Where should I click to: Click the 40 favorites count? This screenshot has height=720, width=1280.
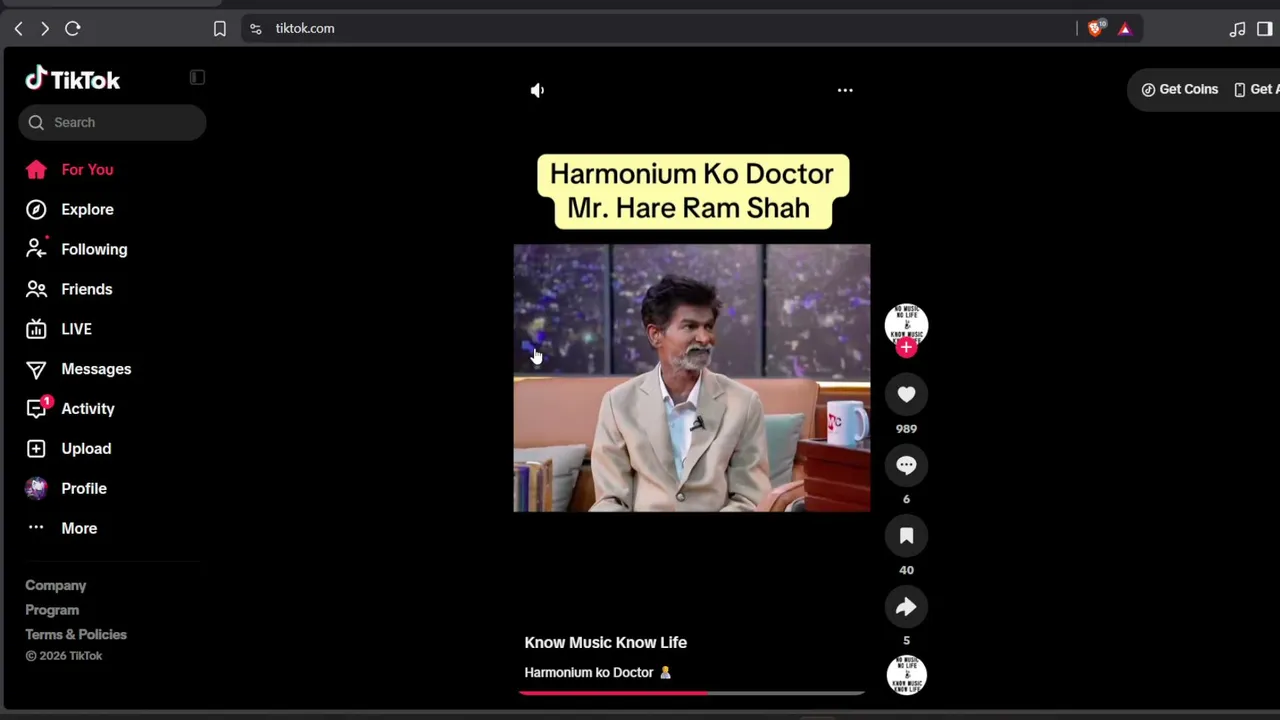click(x=906, y=570)
